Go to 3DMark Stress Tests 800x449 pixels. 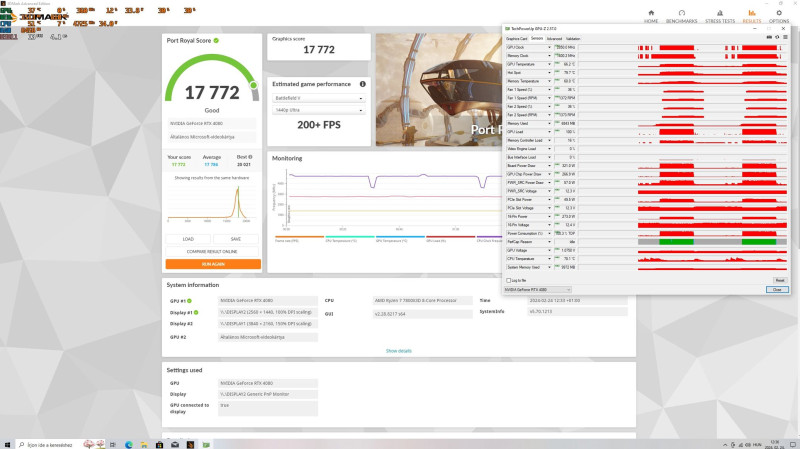coord(720,16)
